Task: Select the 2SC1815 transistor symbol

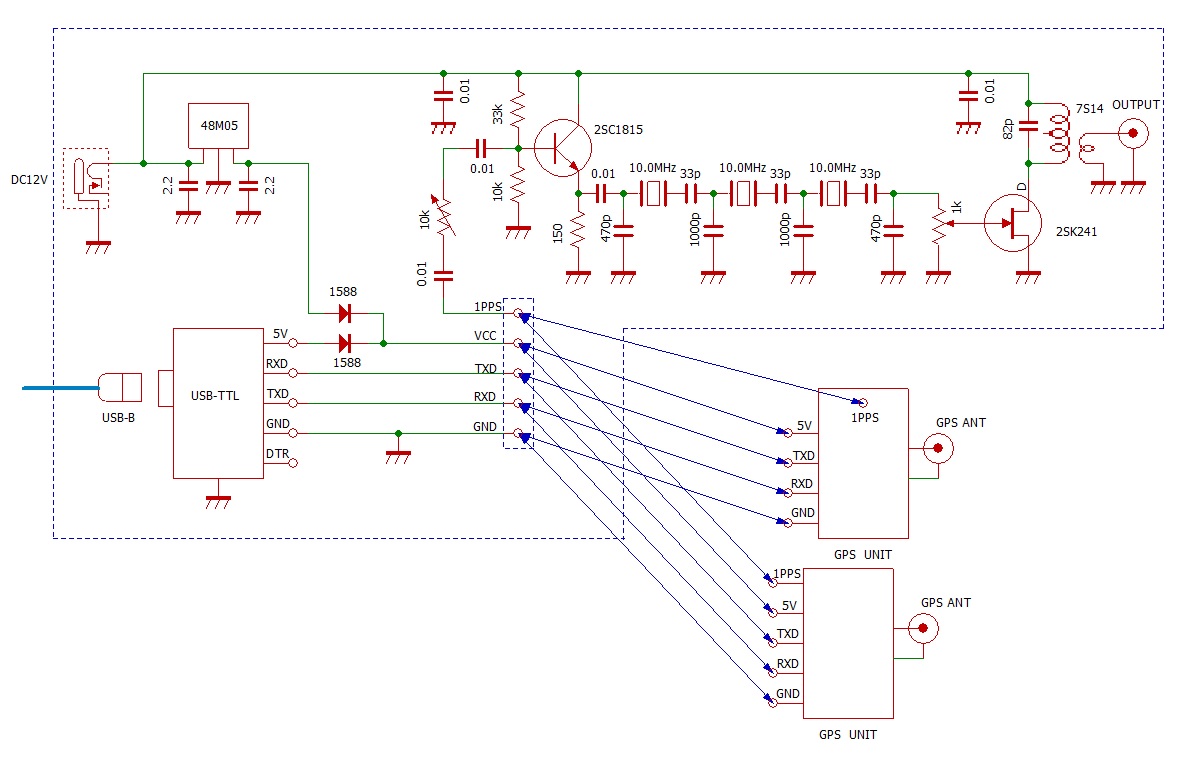Action: click(x=562, y=148)
